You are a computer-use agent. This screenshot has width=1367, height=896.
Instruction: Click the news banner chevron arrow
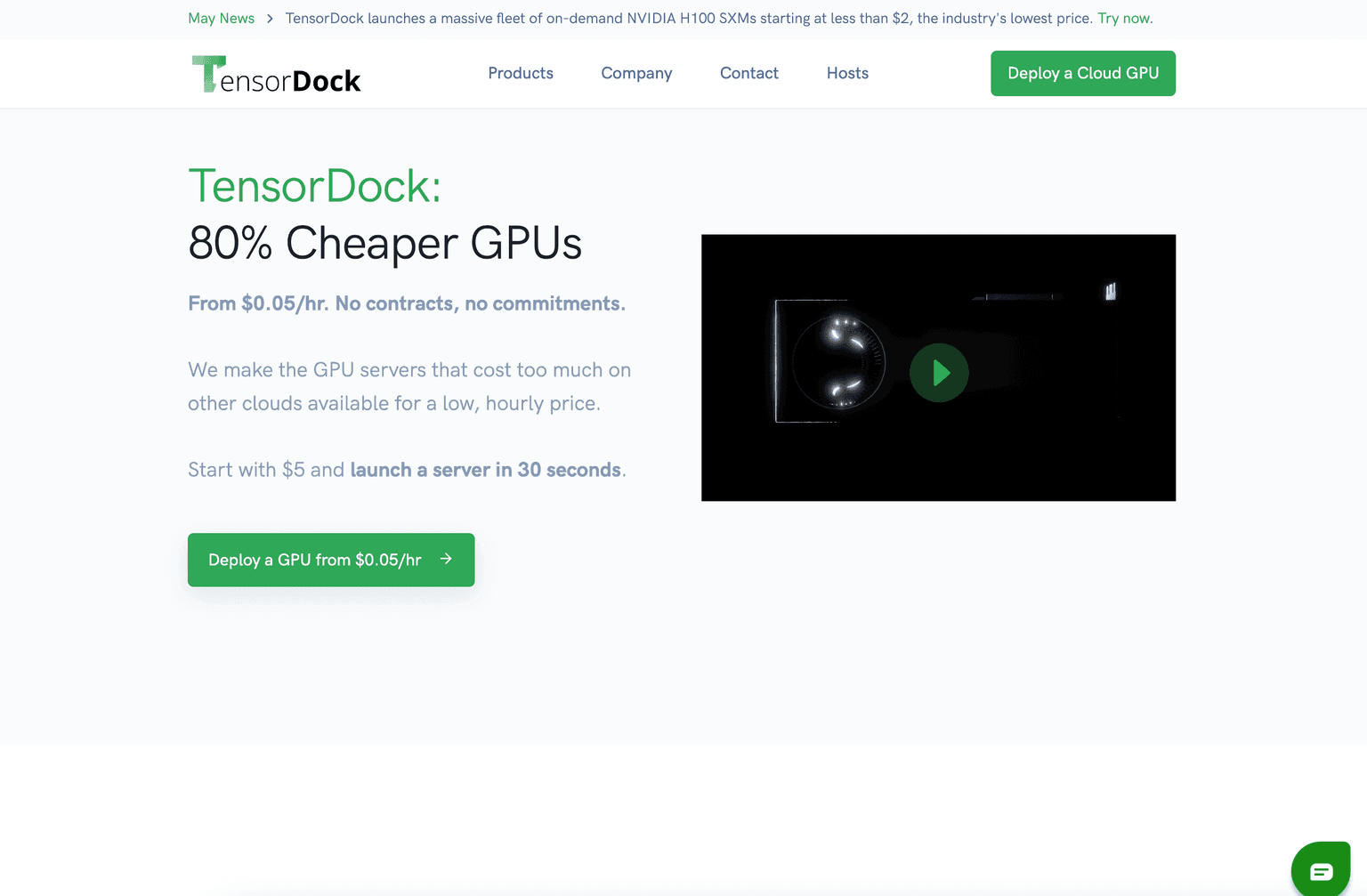270,19
